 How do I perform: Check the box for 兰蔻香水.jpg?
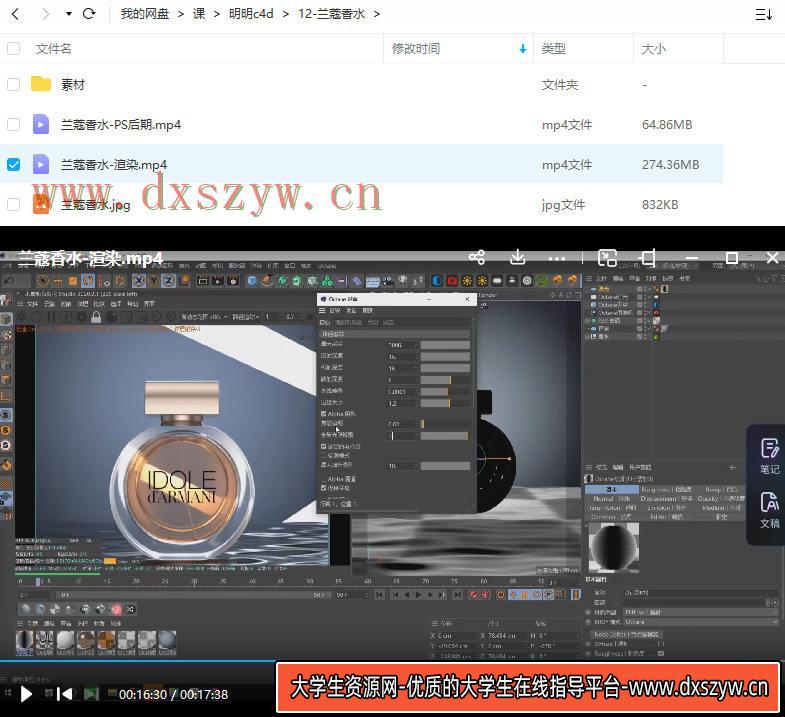tap(14, 204)
